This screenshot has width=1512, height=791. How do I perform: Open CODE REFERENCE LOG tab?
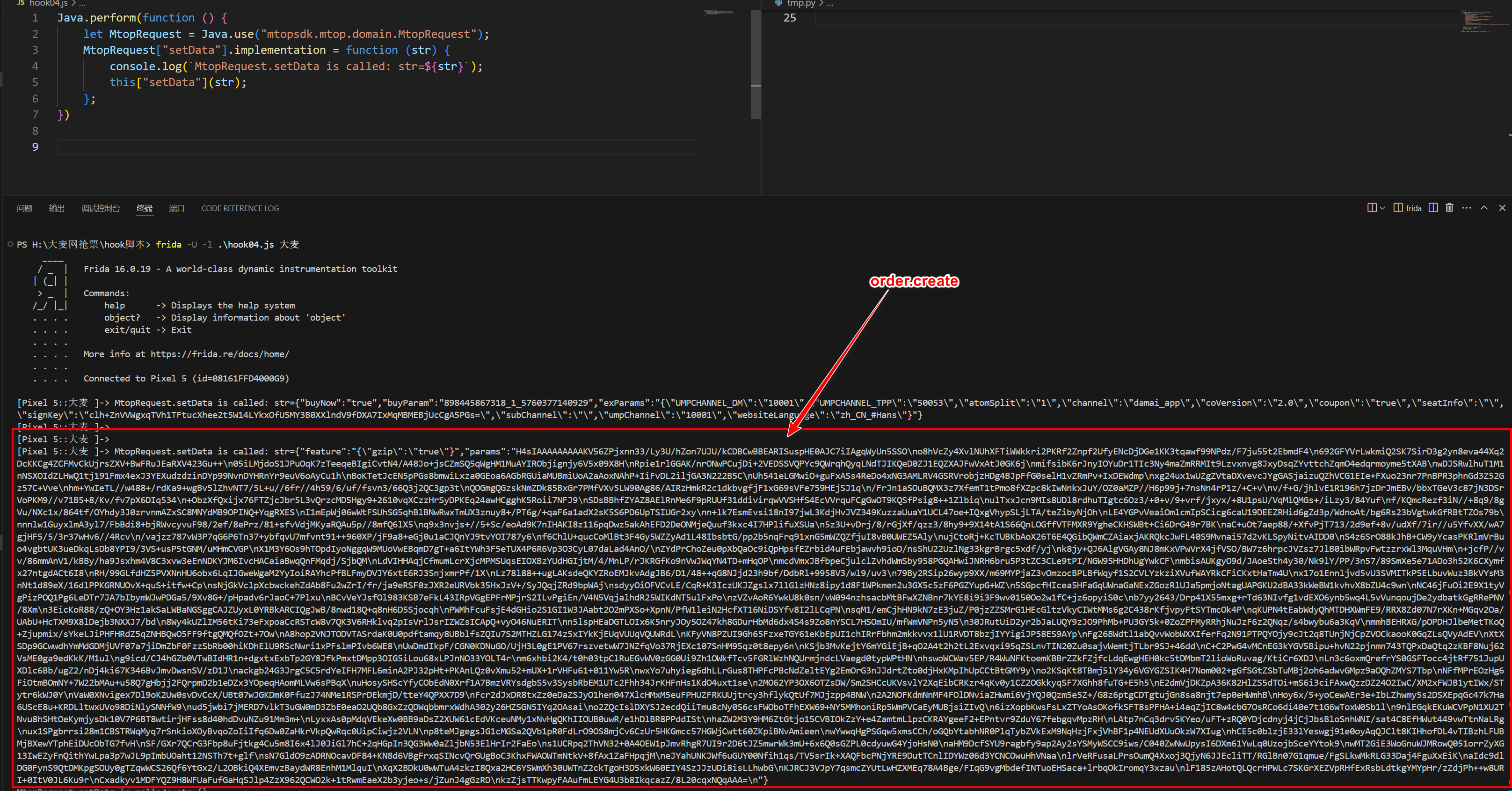tap(240, 208)
